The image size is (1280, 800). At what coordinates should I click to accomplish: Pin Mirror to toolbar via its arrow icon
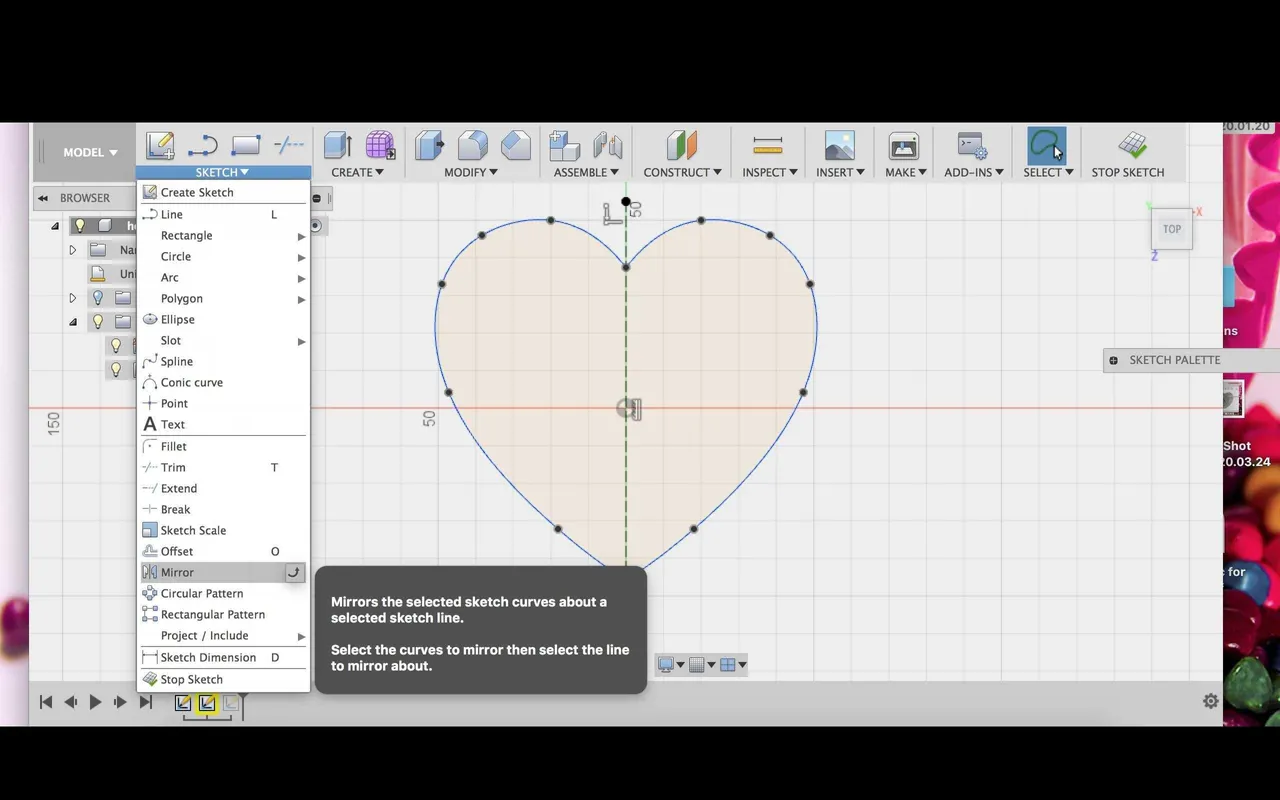(294, 572)
